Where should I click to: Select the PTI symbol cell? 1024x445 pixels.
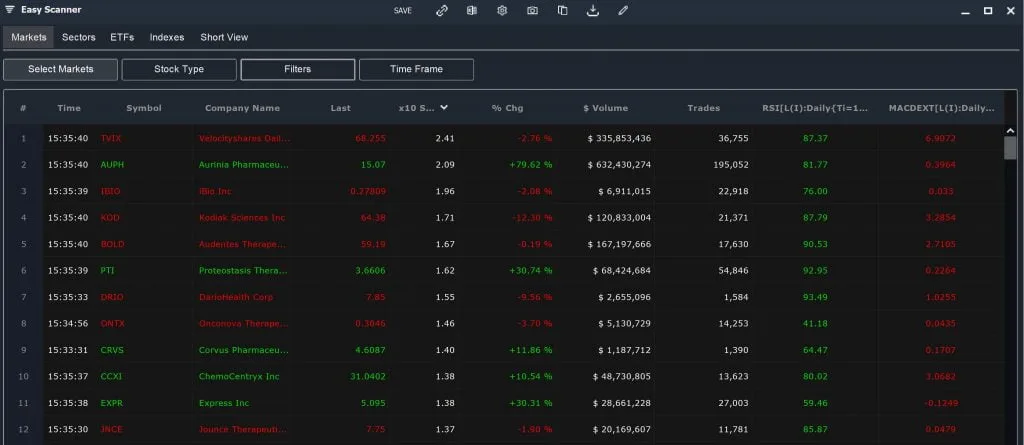pyautogui.click(x=108, y=271)
